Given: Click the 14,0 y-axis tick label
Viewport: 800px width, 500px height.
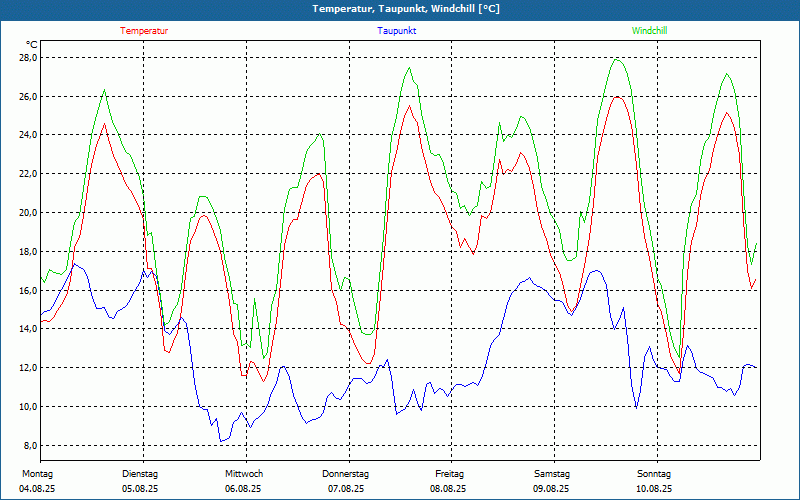Looking at the screenshot, I should point(27,329).
